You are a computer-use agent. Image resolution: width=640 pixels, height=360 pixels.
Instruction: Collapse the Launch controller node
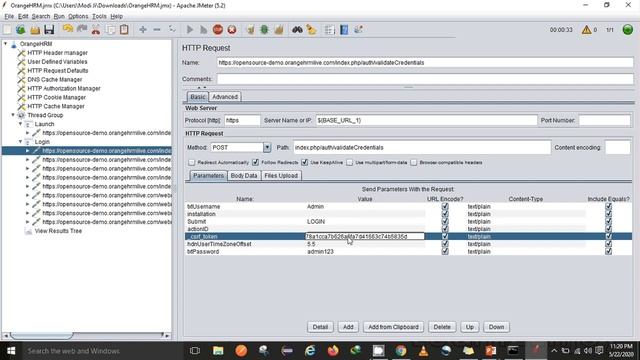click(20, 124)
